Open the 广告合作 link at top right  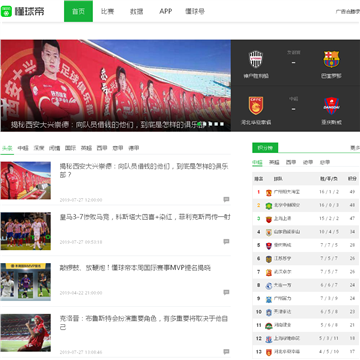pos(348,11)
